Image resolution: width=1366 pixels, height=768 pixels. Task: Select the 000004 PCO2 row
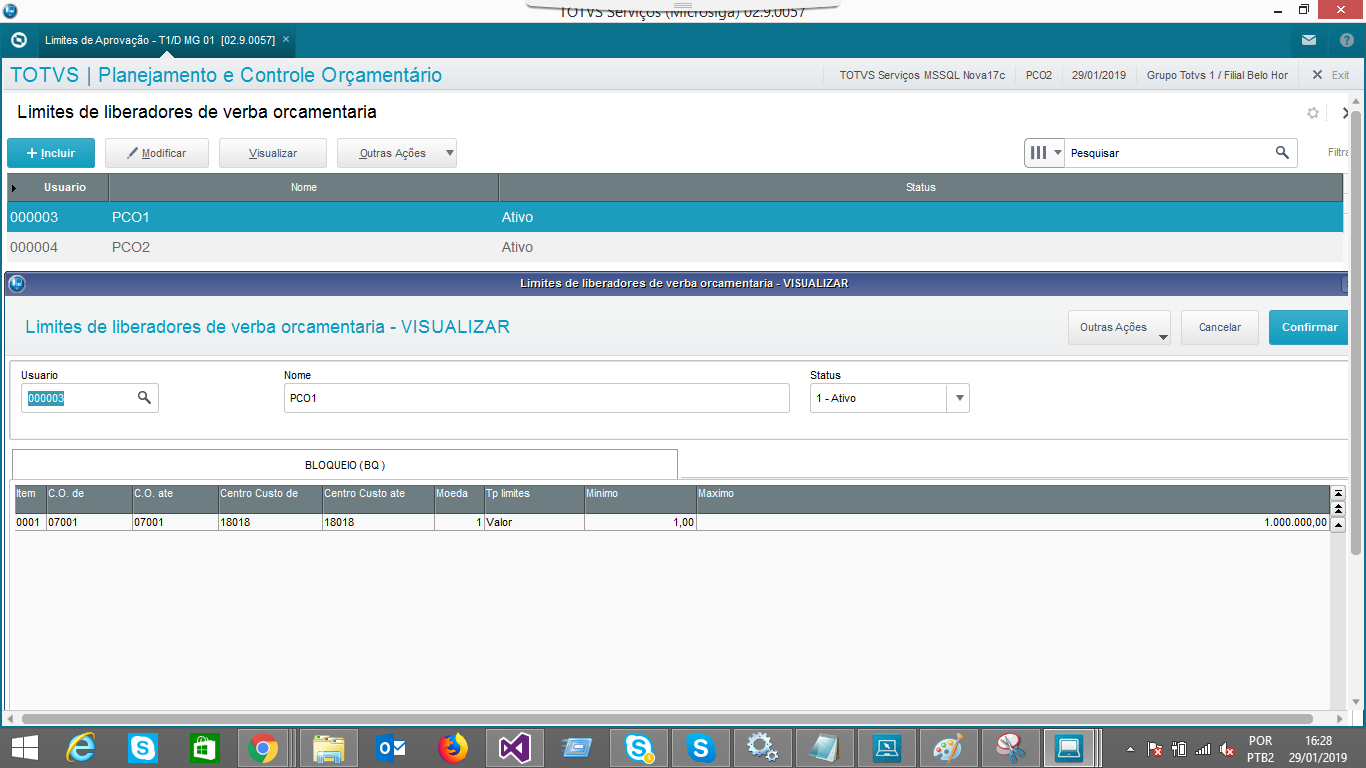pos(675,247)
